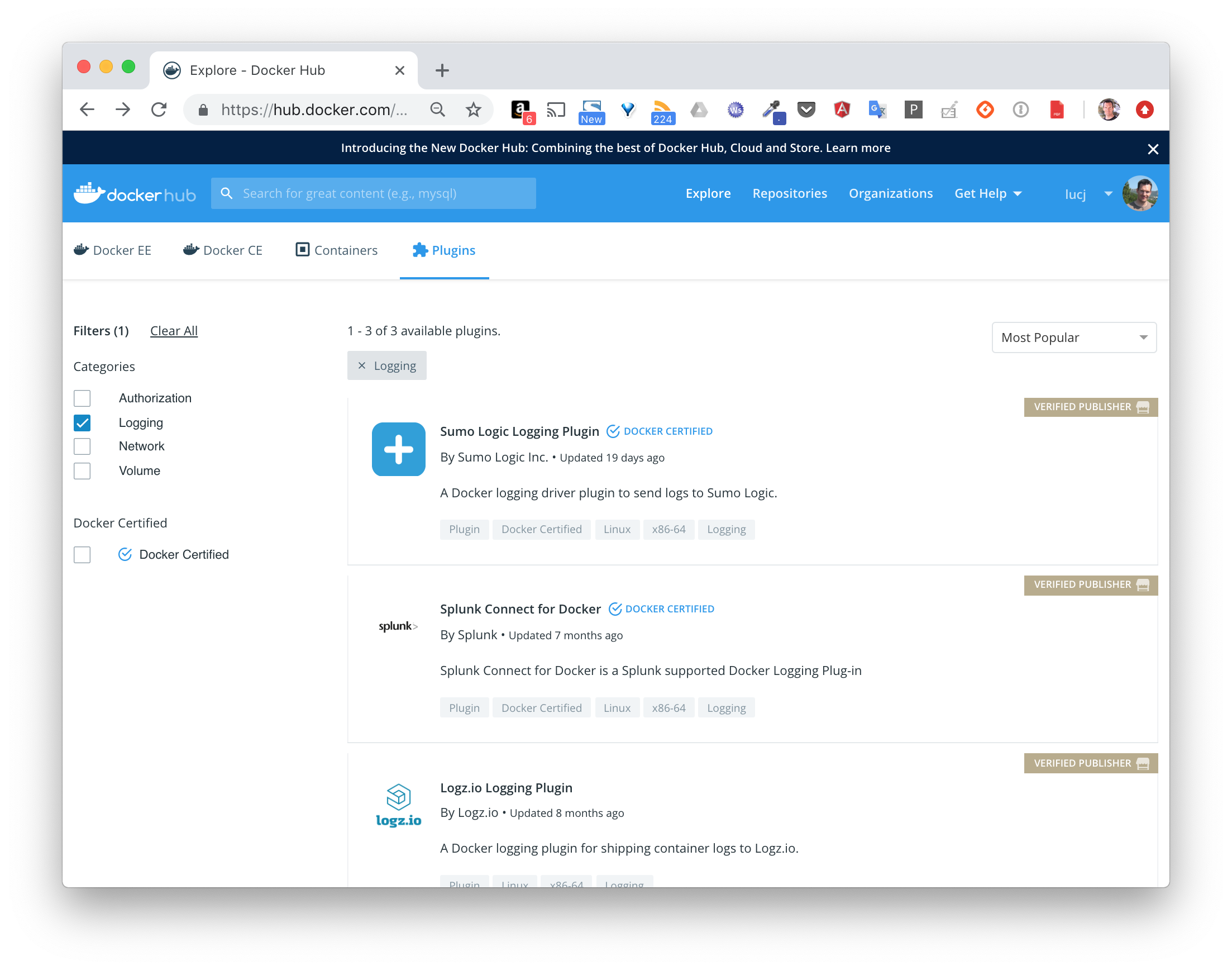The image size is (1232, 970).
Task: Open Repositories in the top navigation
Action: tap(789, 194)
